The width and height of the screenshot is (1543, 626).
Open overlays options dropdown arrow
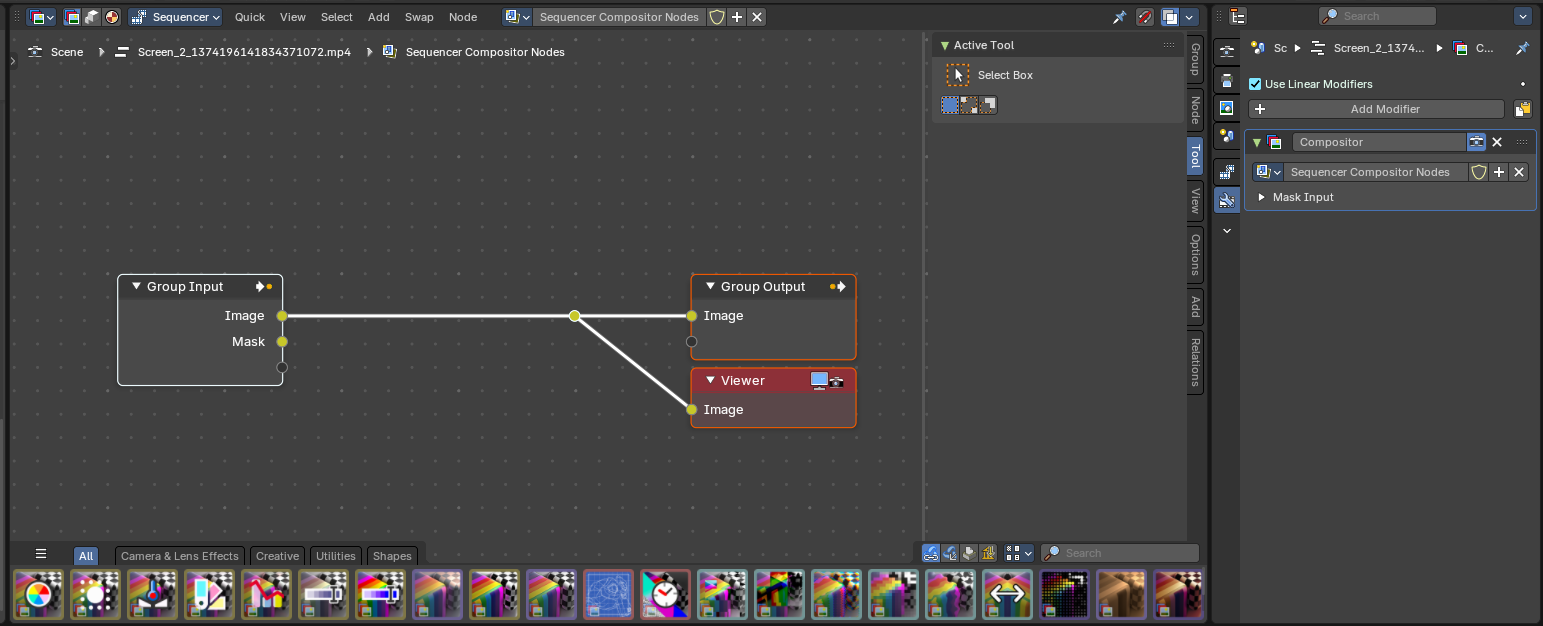point(1189,17)
